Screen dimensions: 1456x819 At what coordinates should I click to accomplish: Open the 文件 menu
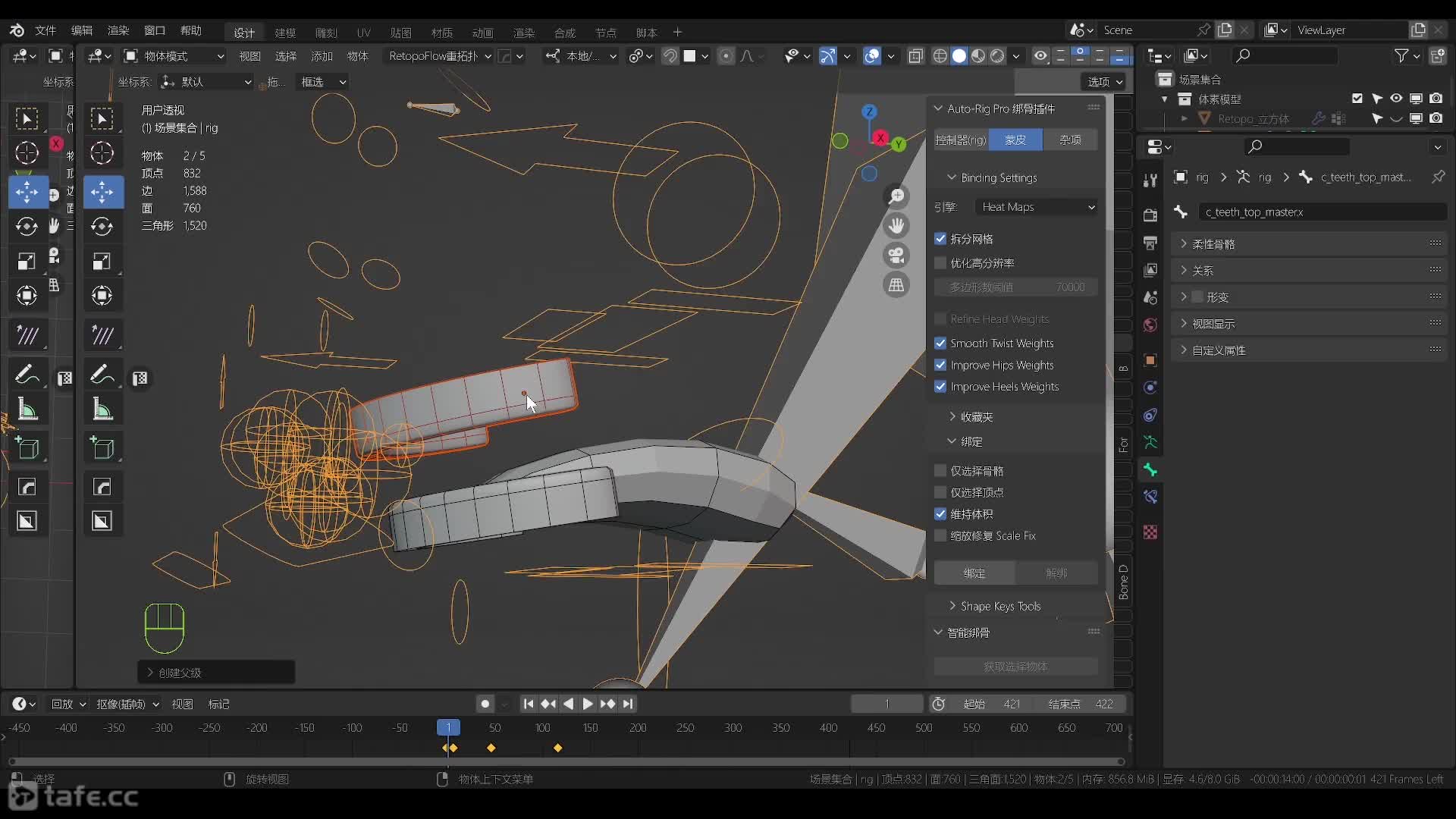[45, 30]
